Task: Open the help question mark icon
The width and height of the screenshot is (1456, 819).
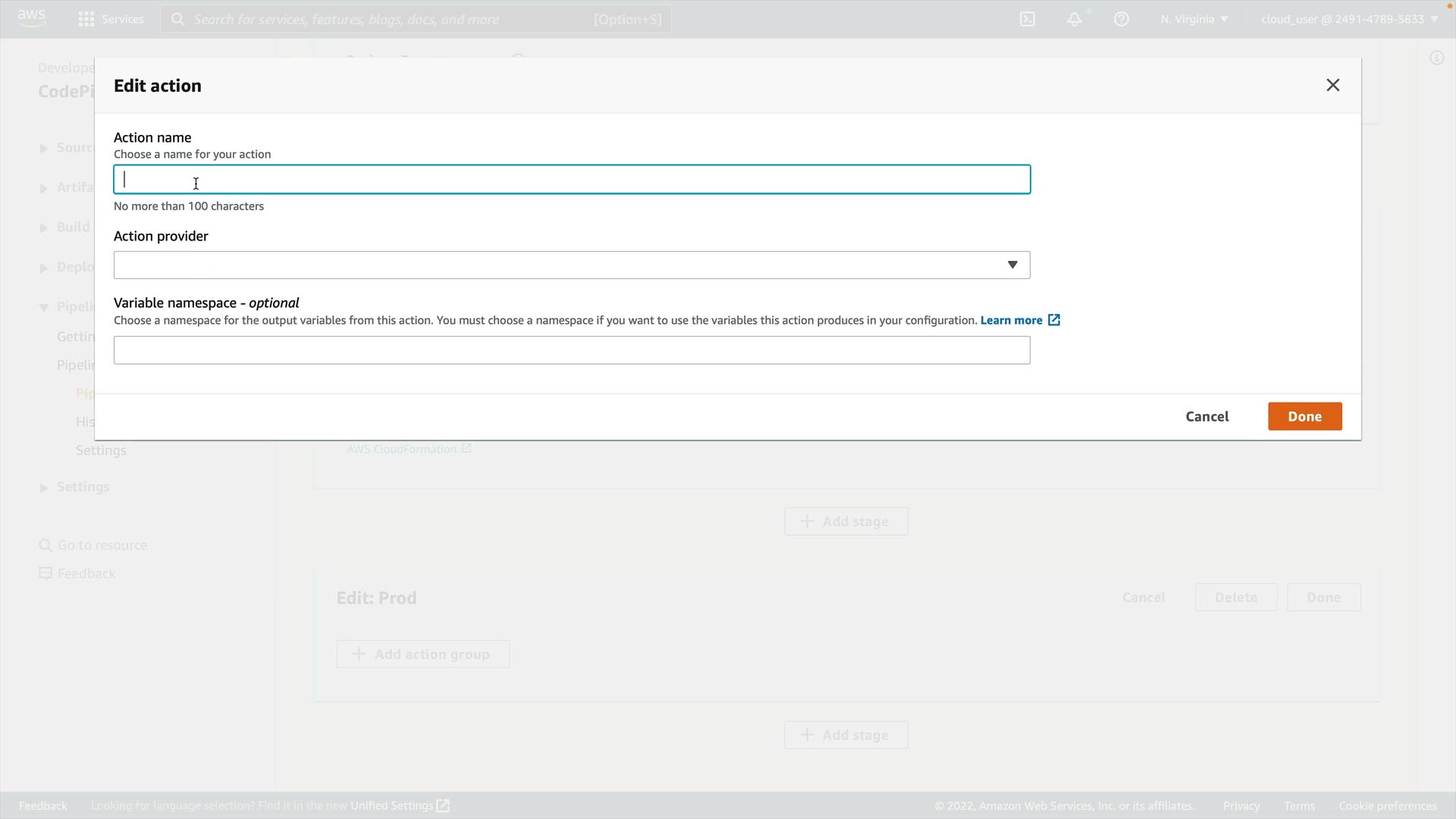Action: 1122,19
